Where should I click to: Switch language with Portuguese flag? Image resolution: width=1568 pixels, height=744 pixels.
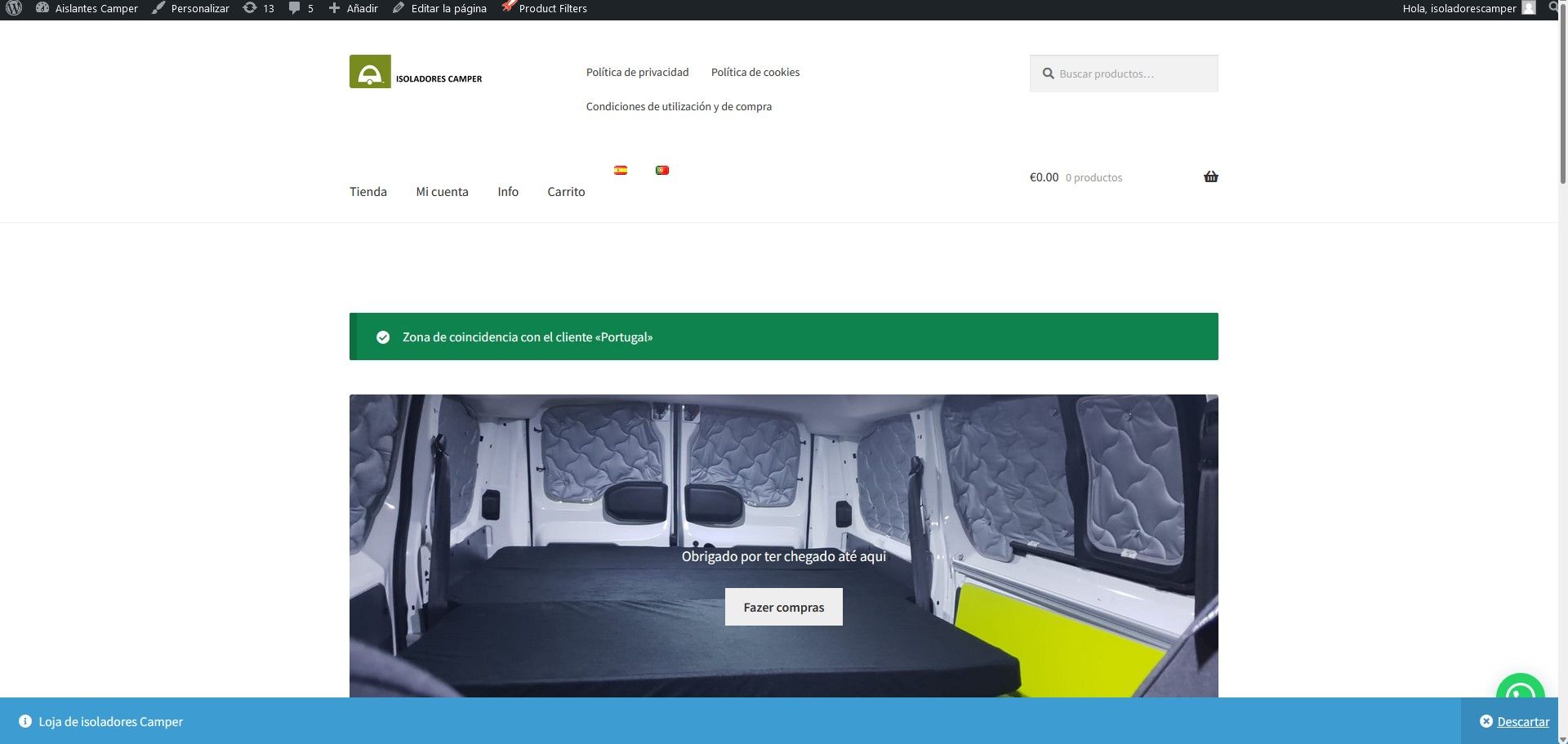662,170
